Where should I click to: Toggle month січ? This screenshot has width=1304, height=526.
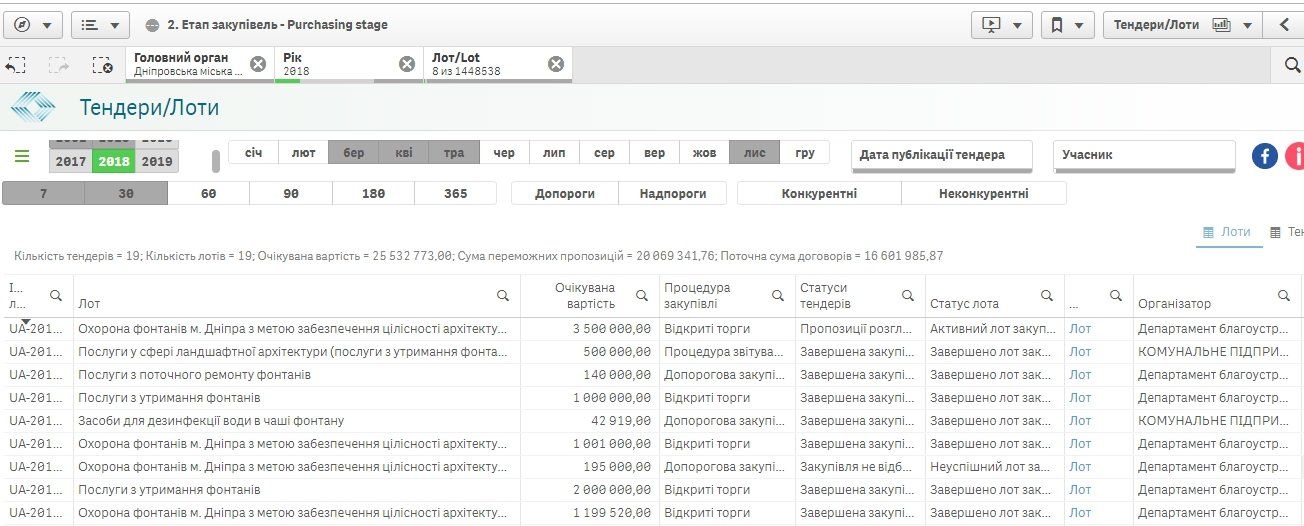[254, 153]
